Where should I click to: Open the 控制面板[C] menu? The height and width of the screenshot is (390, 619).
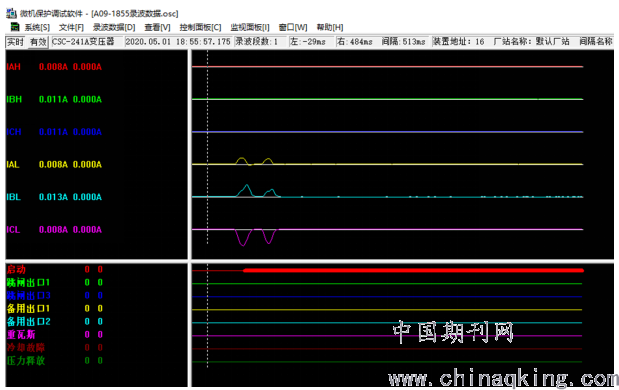(200, 27)
